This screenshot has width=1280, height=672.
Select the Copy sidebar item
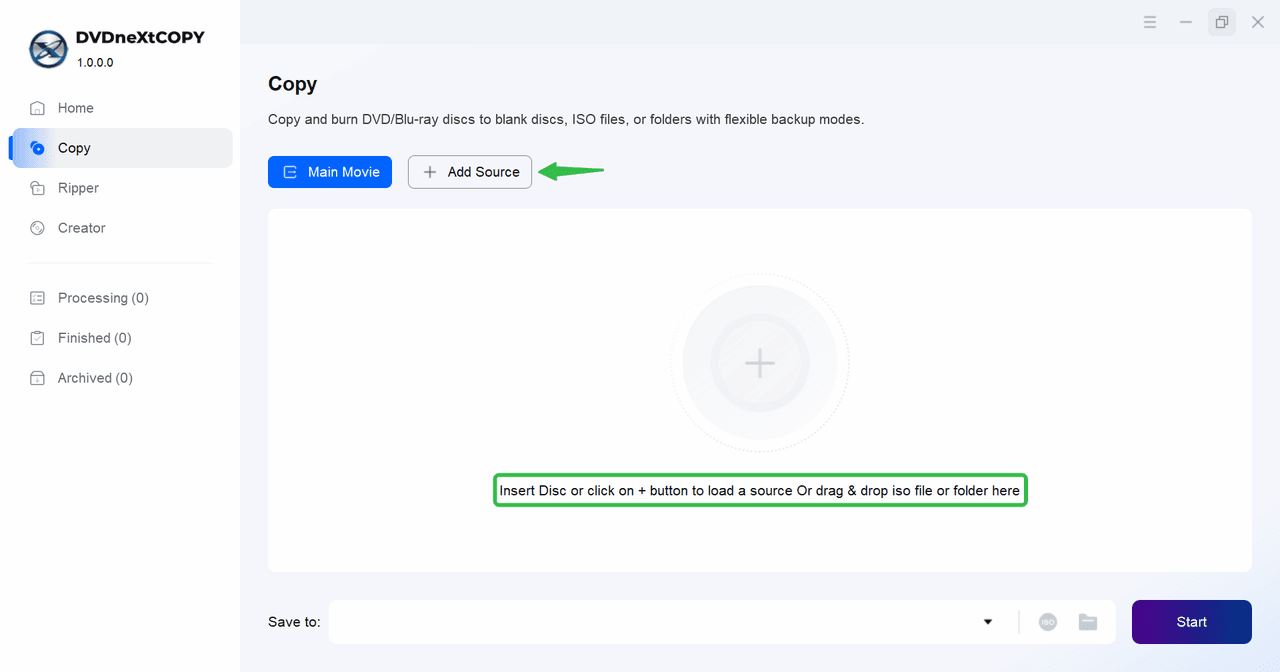(120, 148)
